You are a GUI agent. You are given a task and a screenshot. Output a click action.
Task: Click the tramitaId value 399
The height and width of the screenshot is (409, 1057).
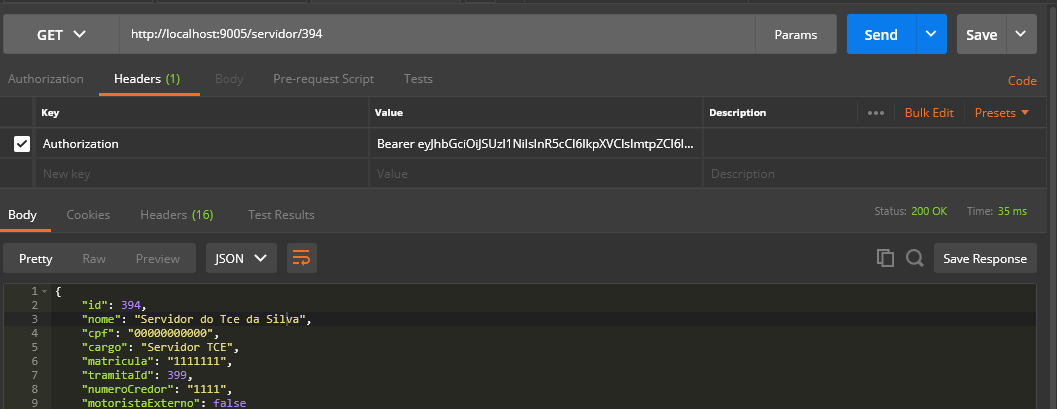coord(178,376)
